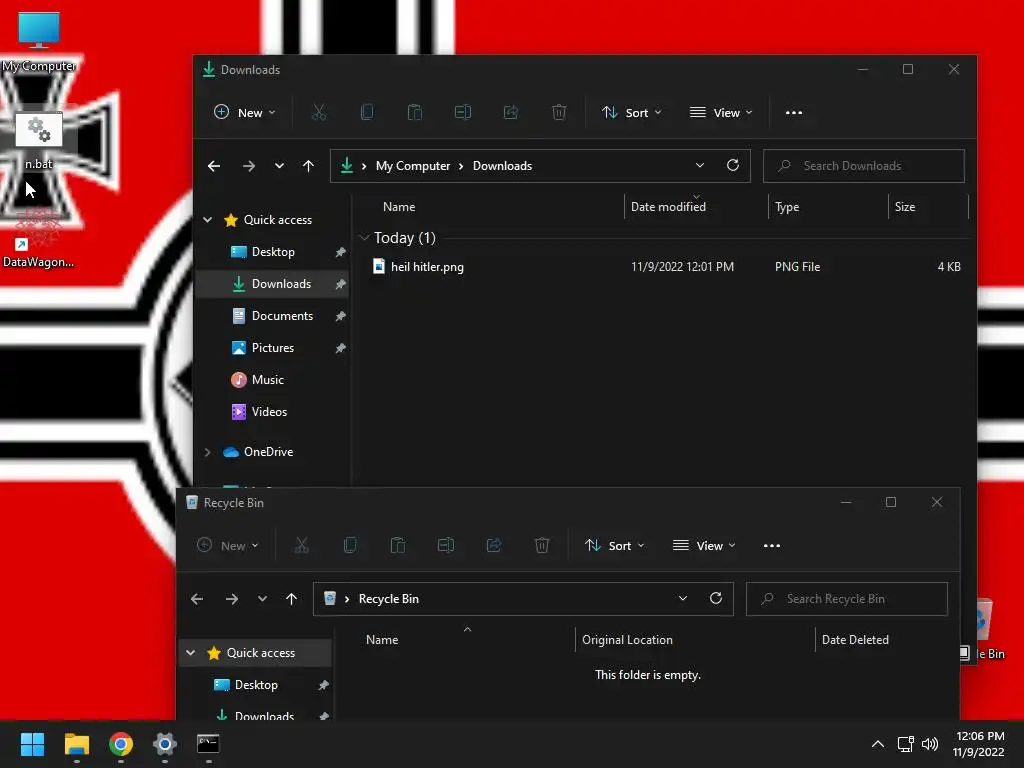Refresh the Recycle Bin view

click(716, 598)
